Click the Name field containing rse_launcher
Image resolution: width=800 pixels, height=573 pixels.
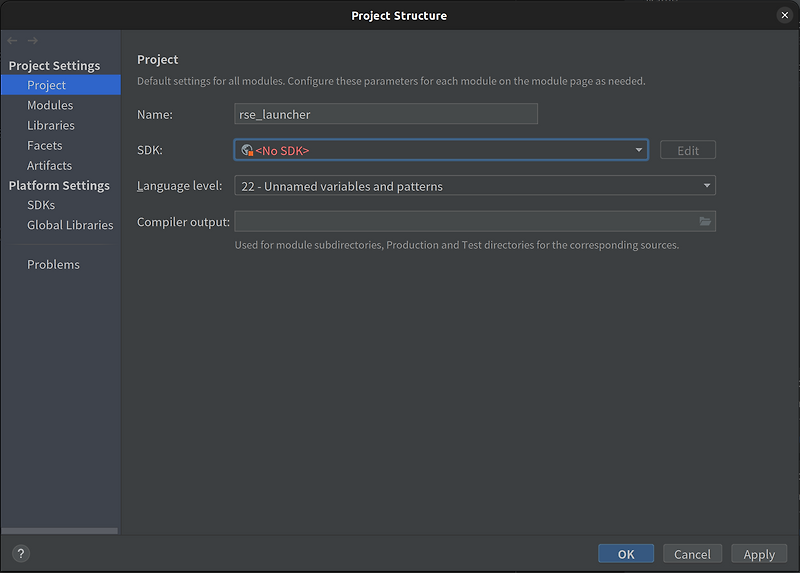tap(386, 114)
